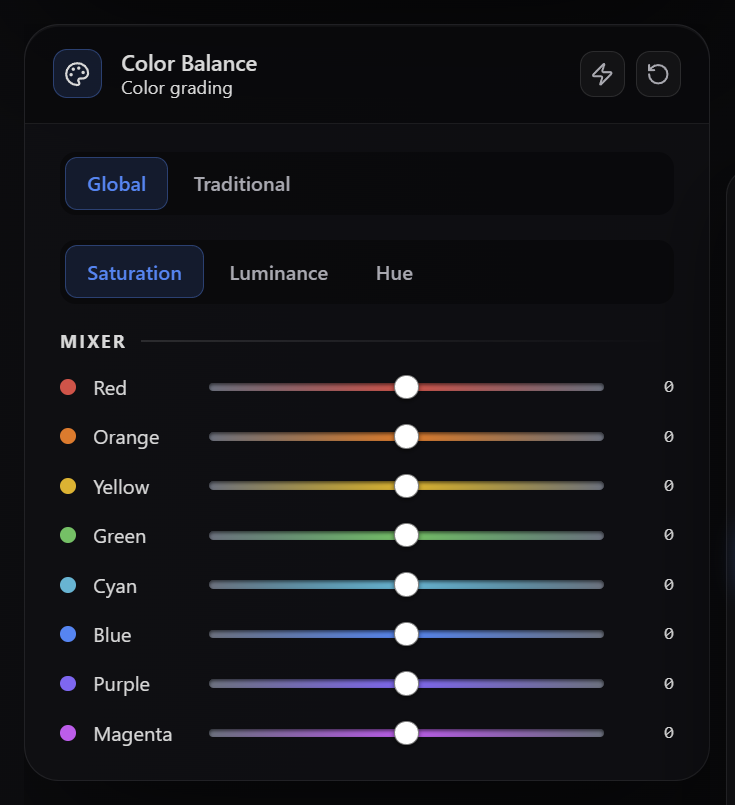Viewport: 735px width, 805px height.
Task: Click the Red value field showing 0
Action: (x=668, y=387)
